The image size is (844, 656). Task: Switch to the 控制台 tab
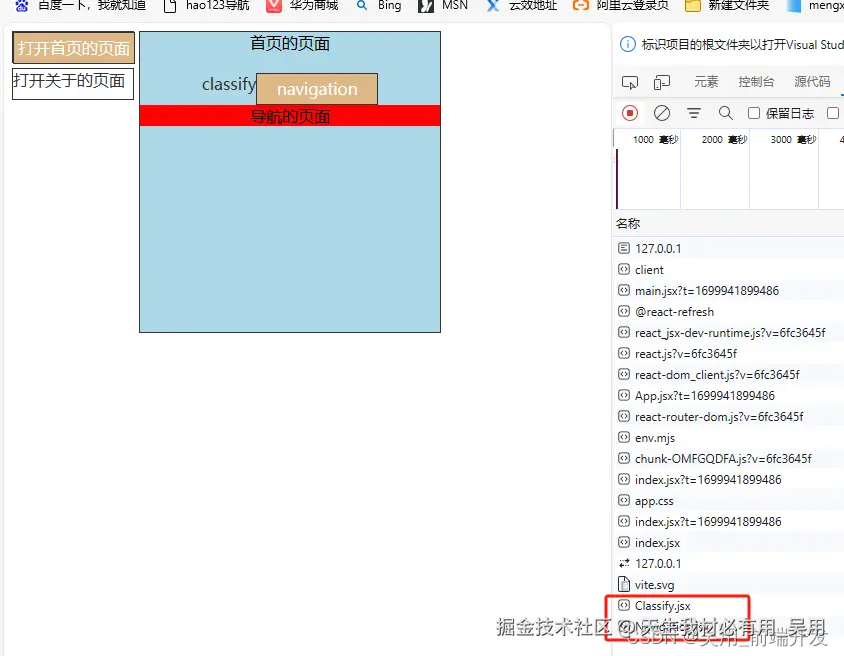756,81
